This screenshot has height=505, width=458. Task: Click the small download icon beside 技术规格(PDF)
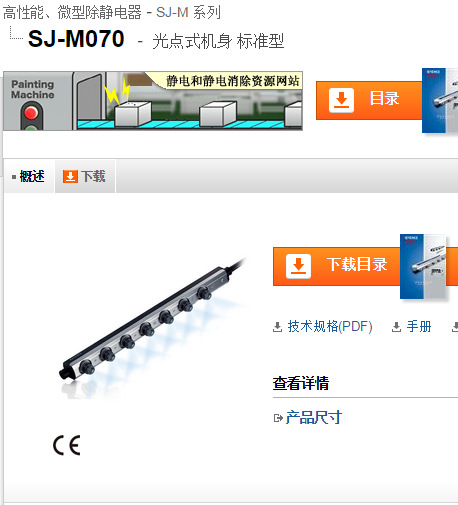coord(277,327)
